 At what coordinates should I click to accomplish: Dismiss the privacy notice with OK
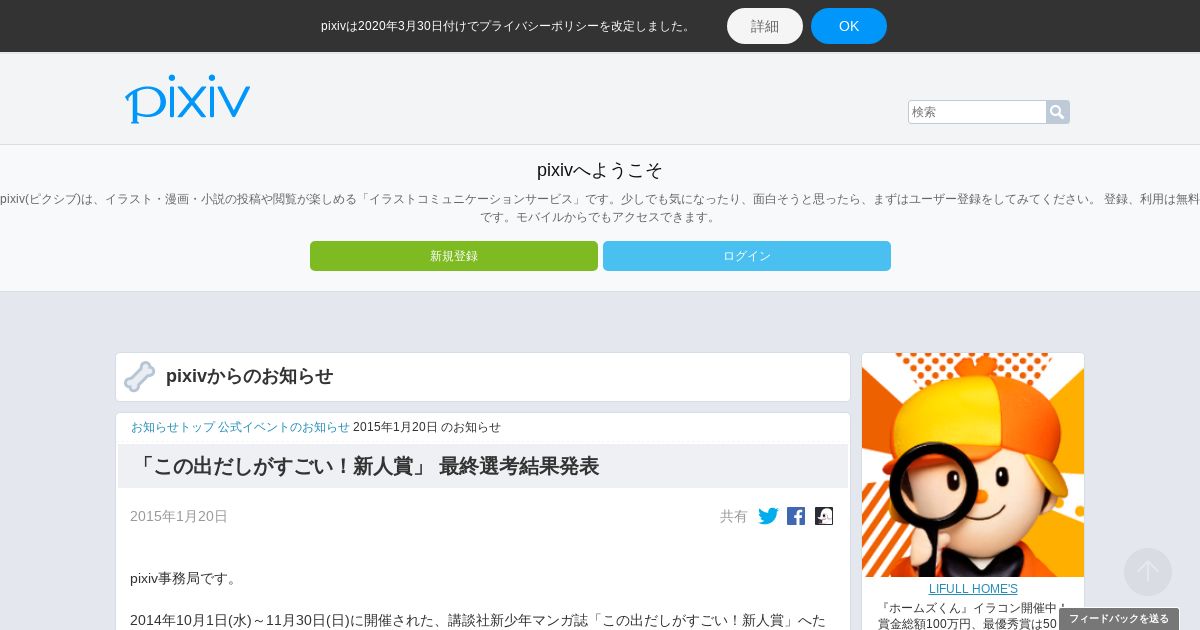pos(849,26)
